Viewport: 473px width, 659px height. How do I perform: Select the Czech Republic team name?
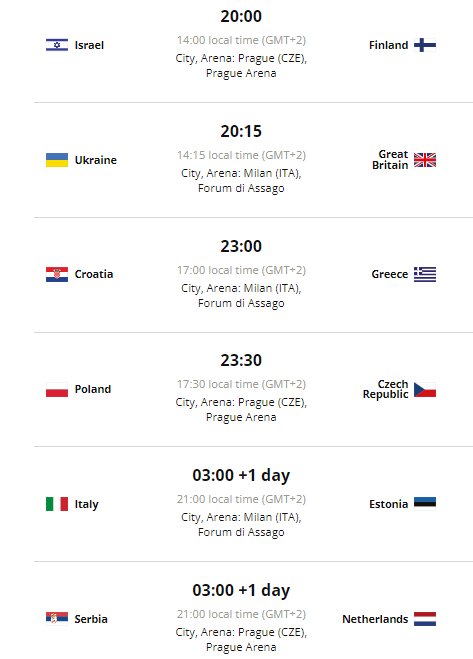point(386,389)
